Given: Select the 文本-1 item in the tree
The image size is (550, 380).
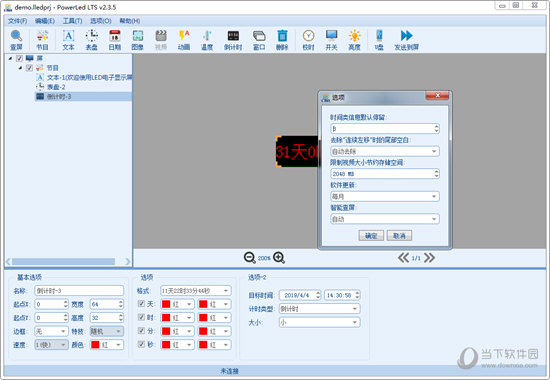Looking at the screenshot, I should click(84, 77).
